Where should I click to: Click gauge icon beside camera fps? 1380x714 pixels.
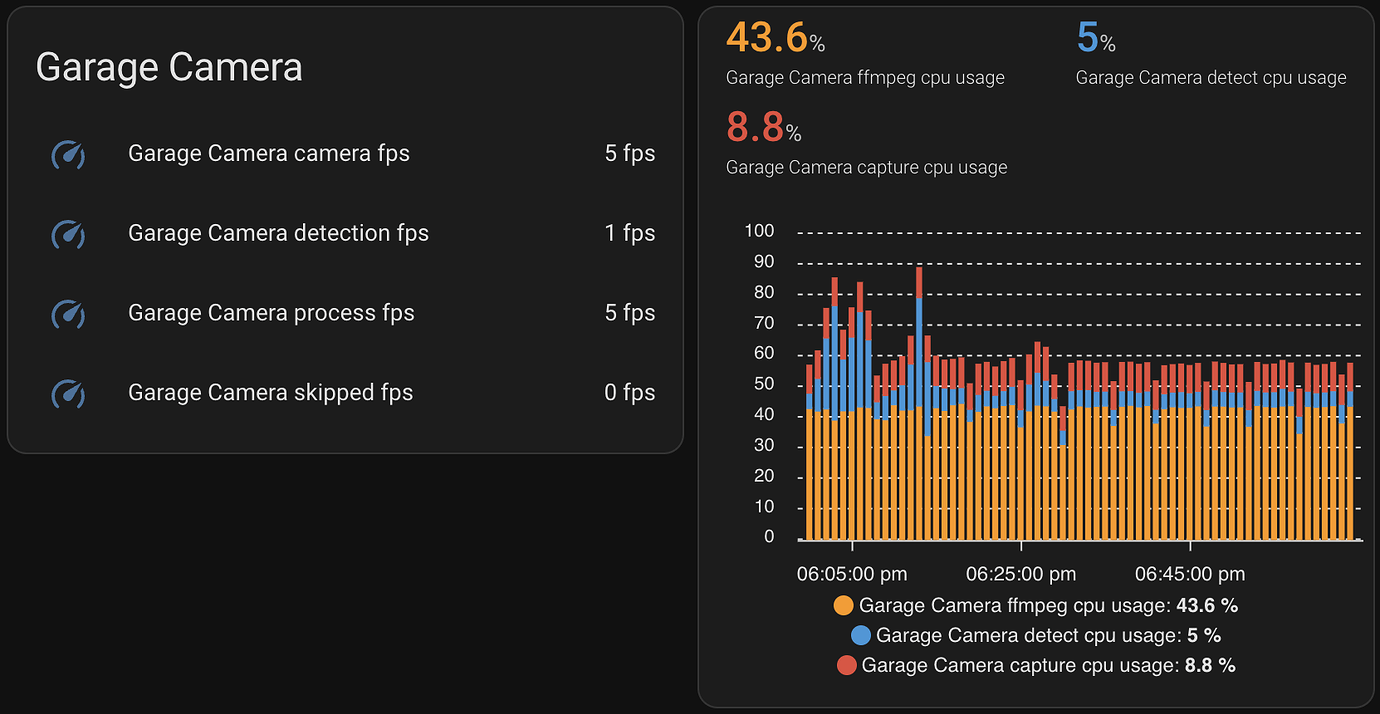[68, 154]
